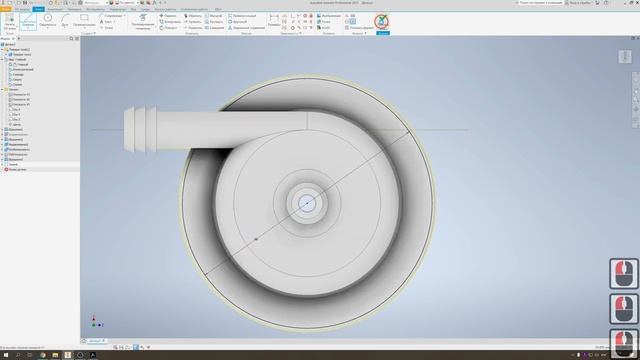The width and height of the screenshot is (640, 360).
Task: Collapse the Вид: Главный node
Action: pos(2,59)
